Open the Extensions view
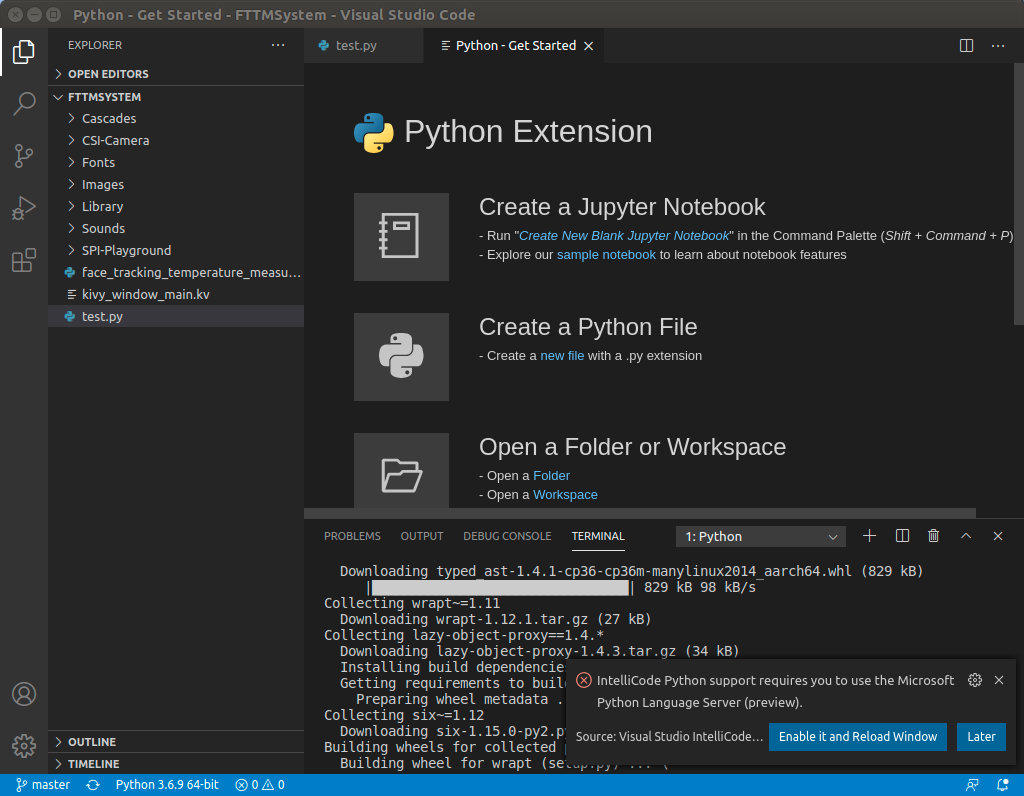 pos(24,260)
